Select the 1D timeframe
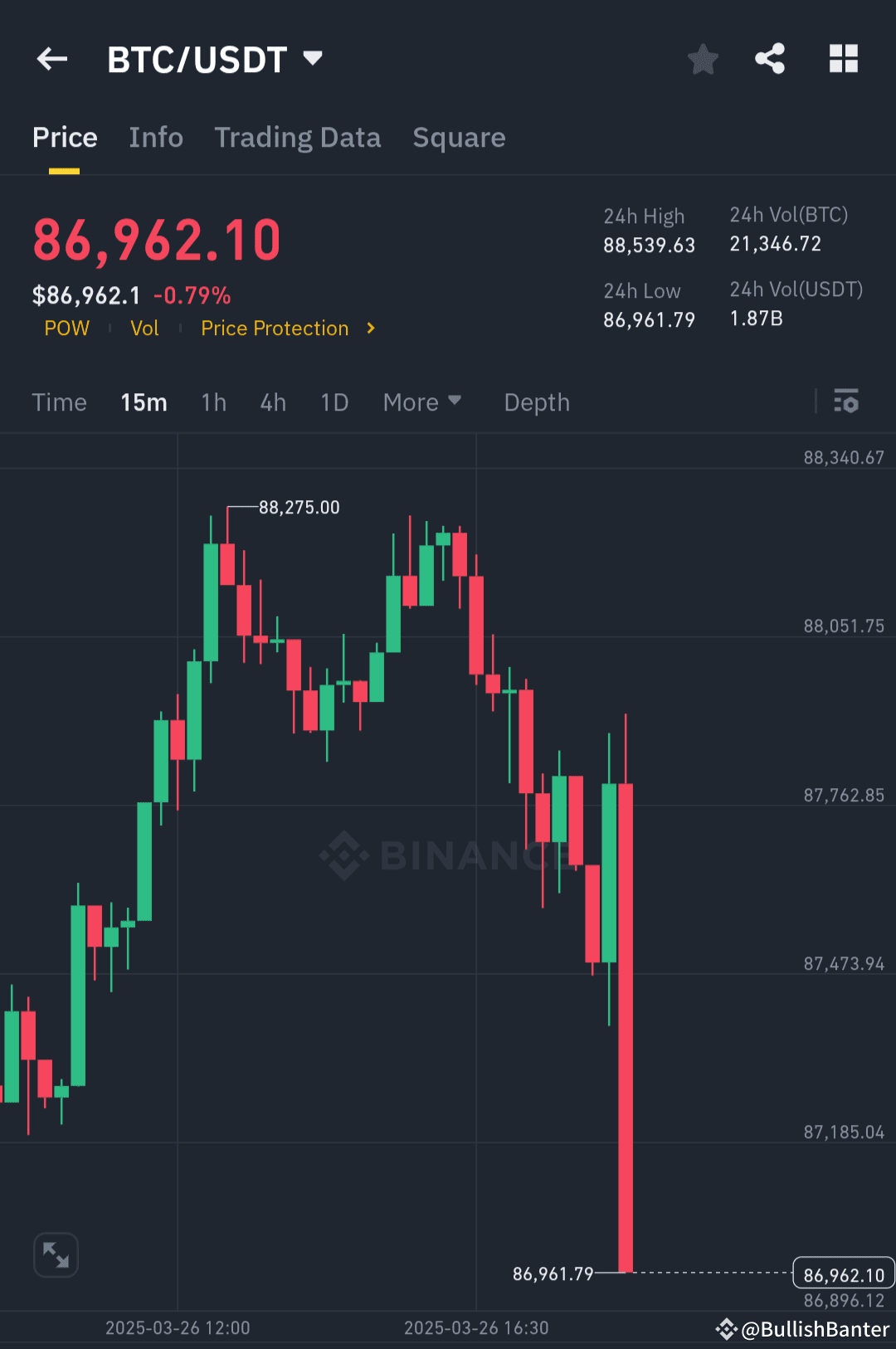 (x=334, y=402)
